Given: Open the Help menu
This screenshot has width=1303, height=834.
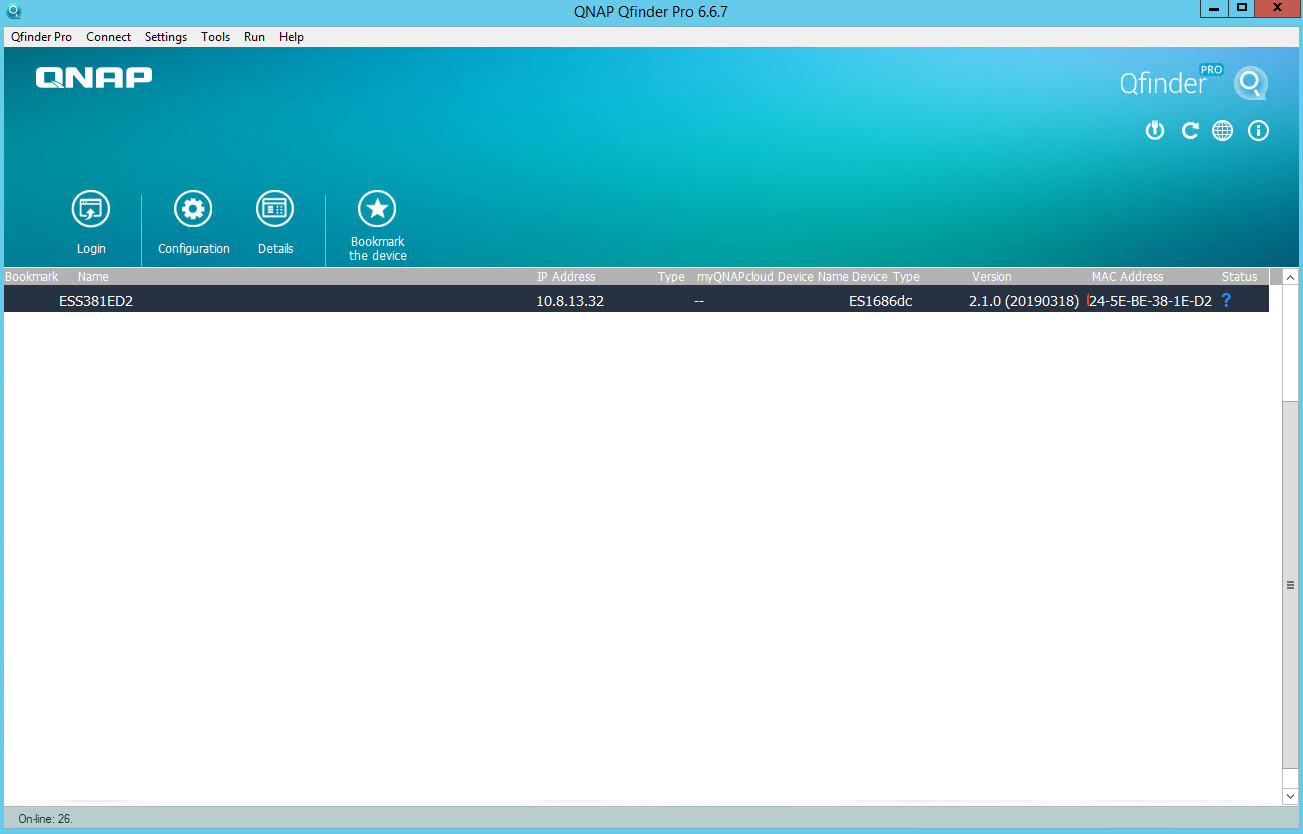Looking at the screenshot, I should click(x=291, y=37).
